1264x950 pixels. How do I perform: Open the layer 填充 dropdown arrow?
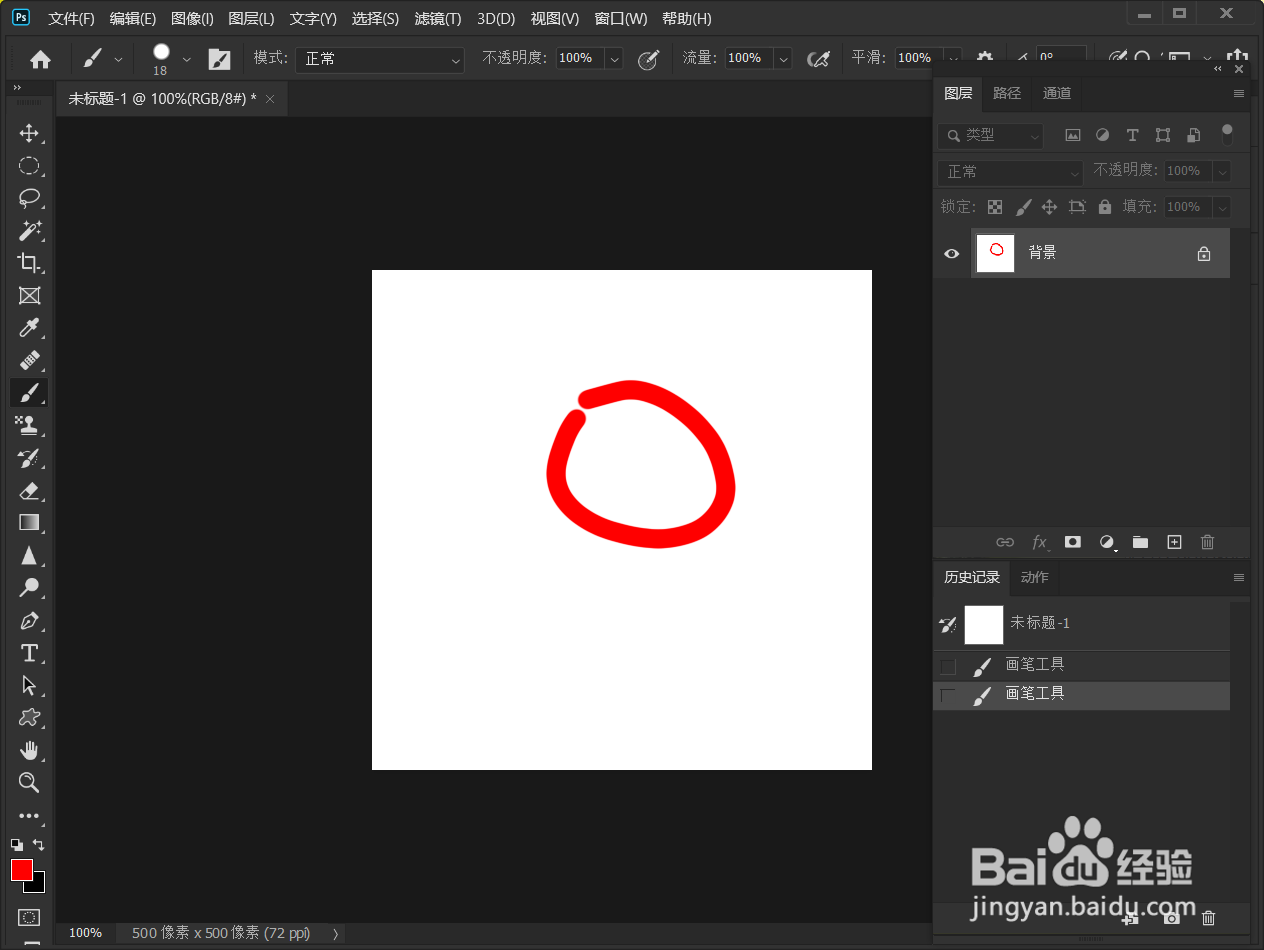(x=1222, y=207)
